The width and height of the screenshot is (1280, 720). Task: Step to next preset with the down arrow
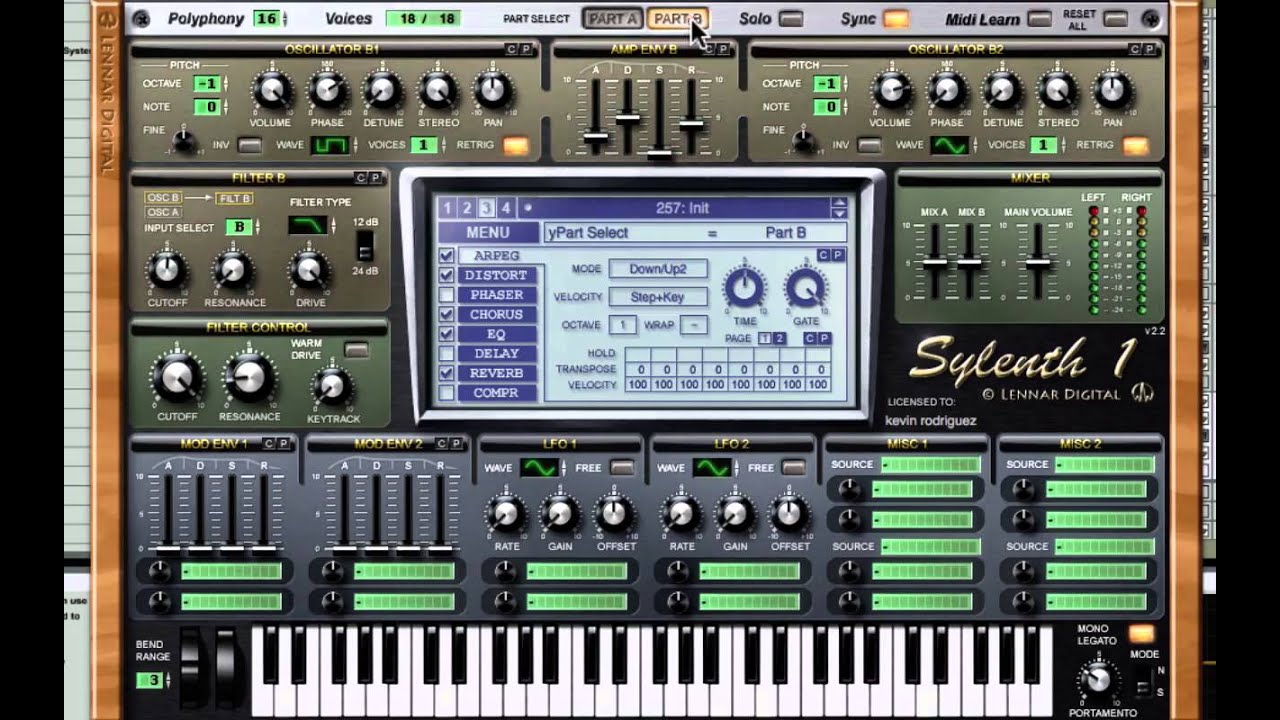pyautogui.click(x=839, y=213)
